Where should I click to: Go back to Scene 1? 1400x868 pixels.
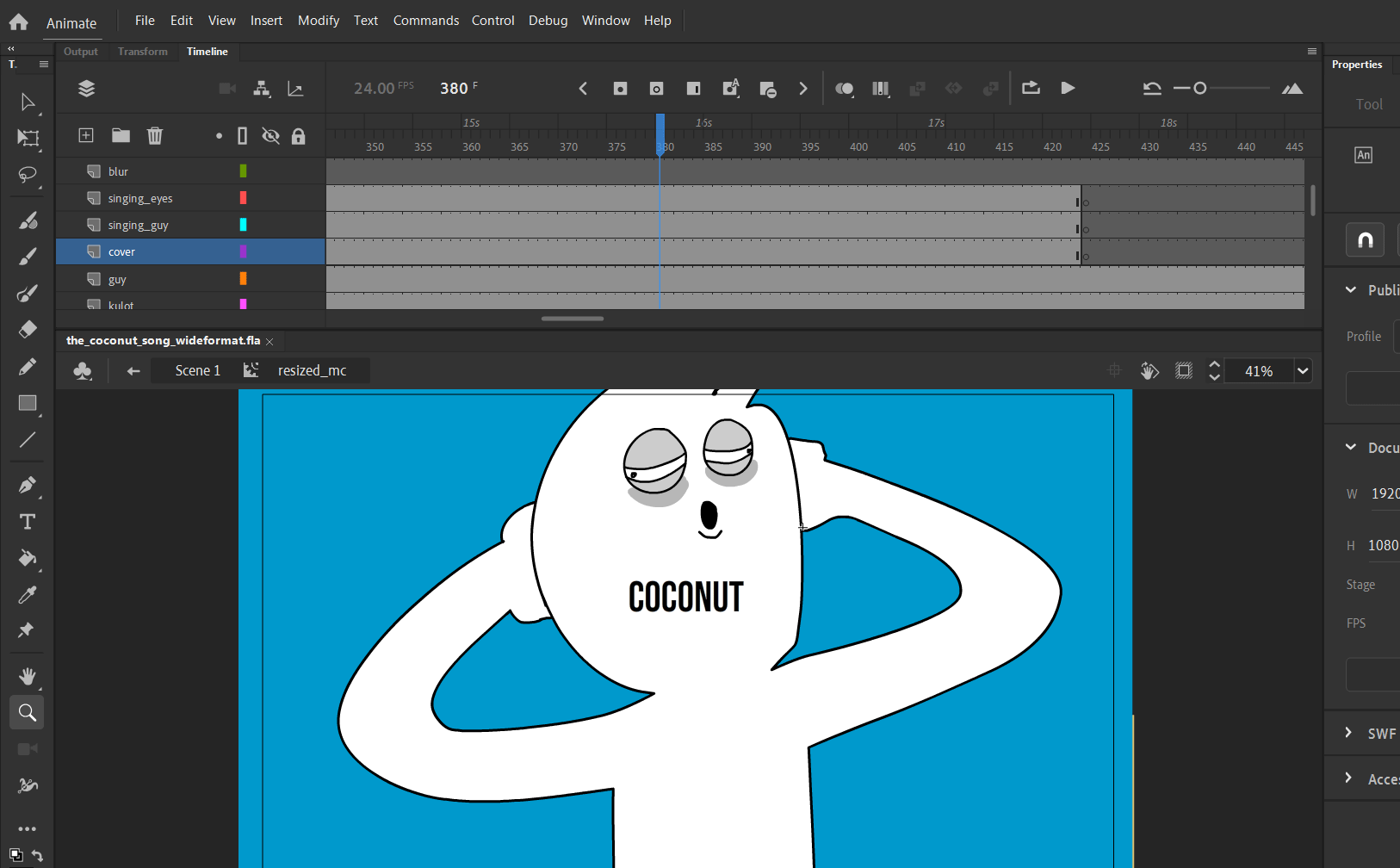[x=197, y=370]
